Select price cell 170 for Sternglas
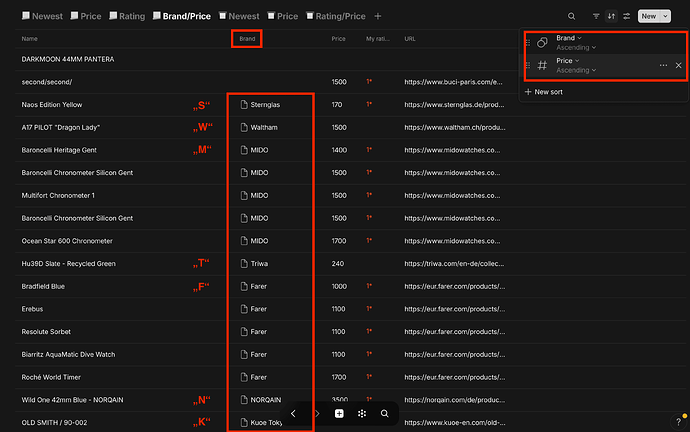This screenshot has height=432, width=690. coord(337,105)
